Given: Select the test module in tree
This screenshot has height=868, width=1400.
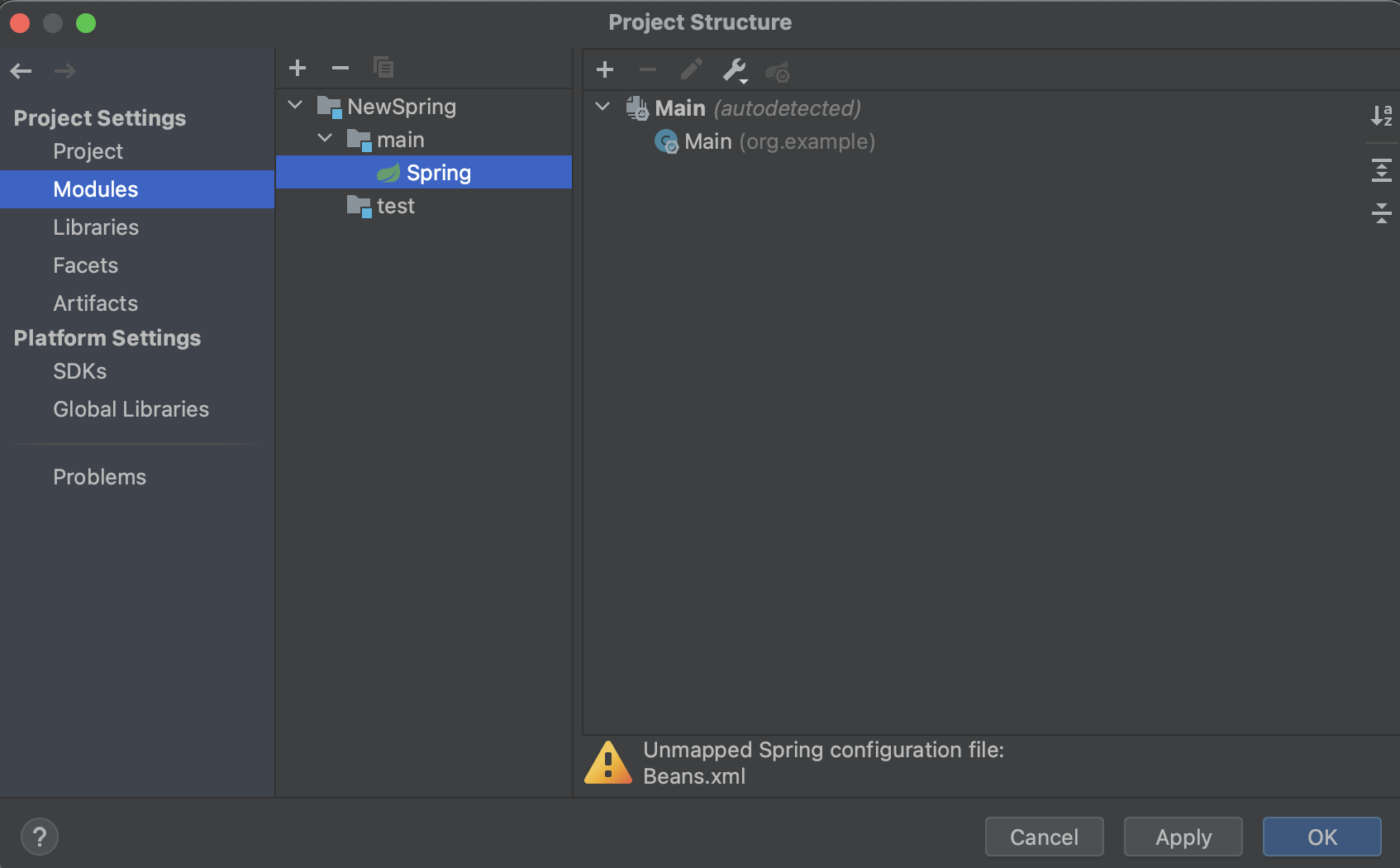Looking at the screenshot, I should [395, 206].
